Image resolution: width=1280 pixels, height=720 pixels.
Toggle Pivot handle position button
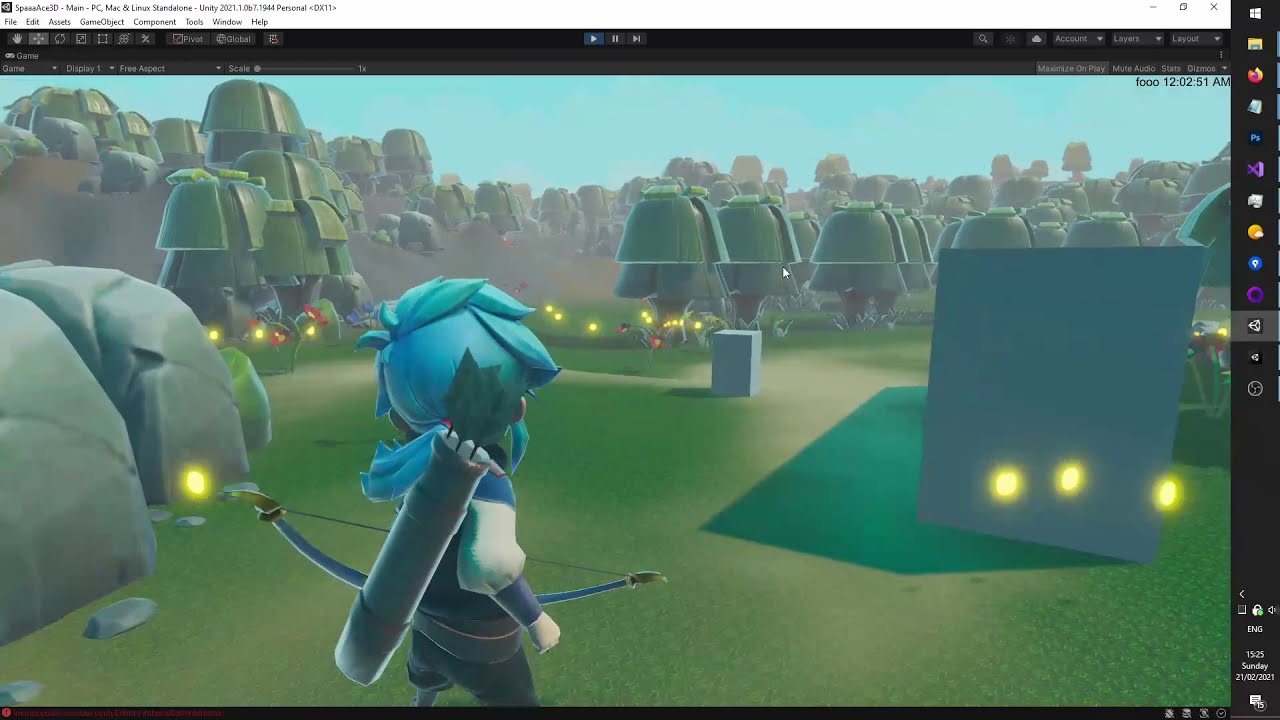pyautogui.click(x=187, y=39)
